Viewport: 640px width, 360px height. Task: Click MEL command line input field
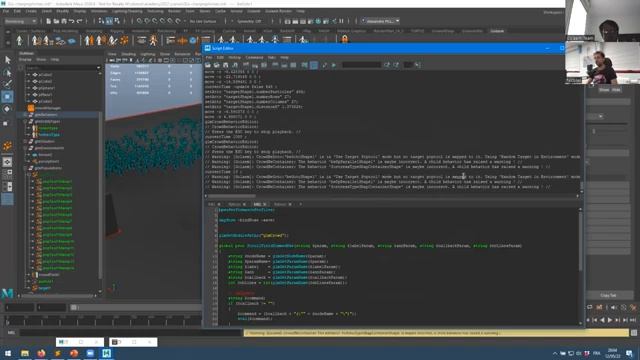pyautogui.click(x=131, y=333)
